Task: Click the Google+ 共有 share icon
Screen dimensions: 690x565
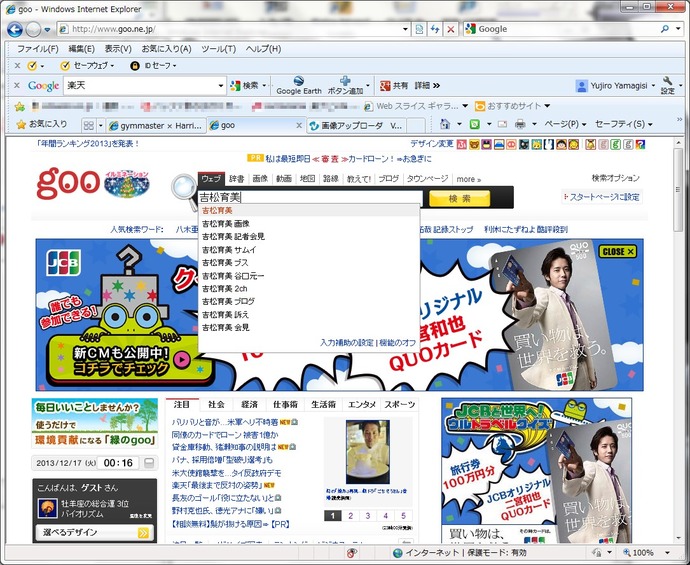Action: 385,85
